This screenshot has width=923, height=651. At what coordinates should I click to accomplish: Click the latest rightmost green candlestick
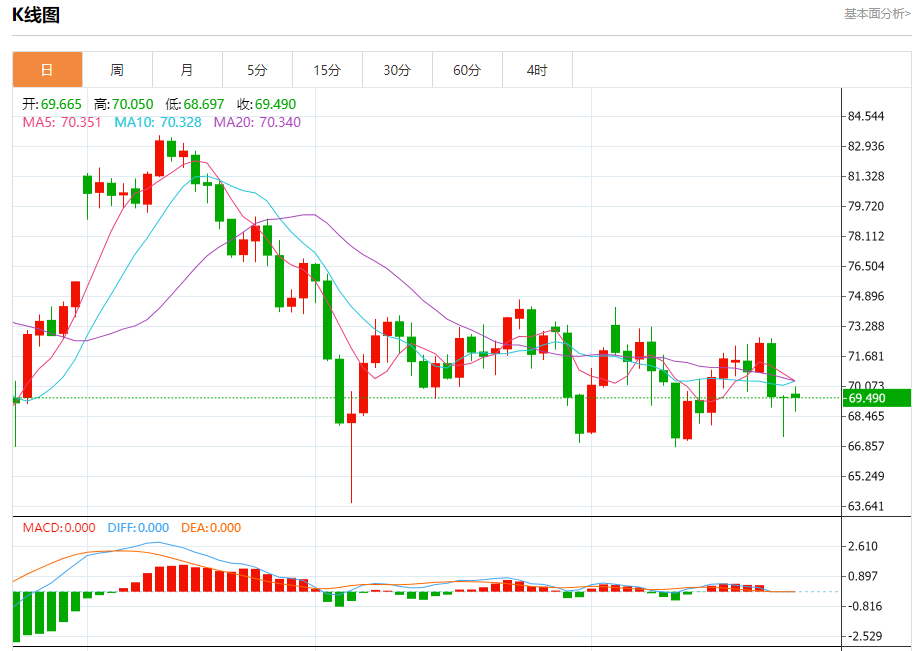coord(795,396)
